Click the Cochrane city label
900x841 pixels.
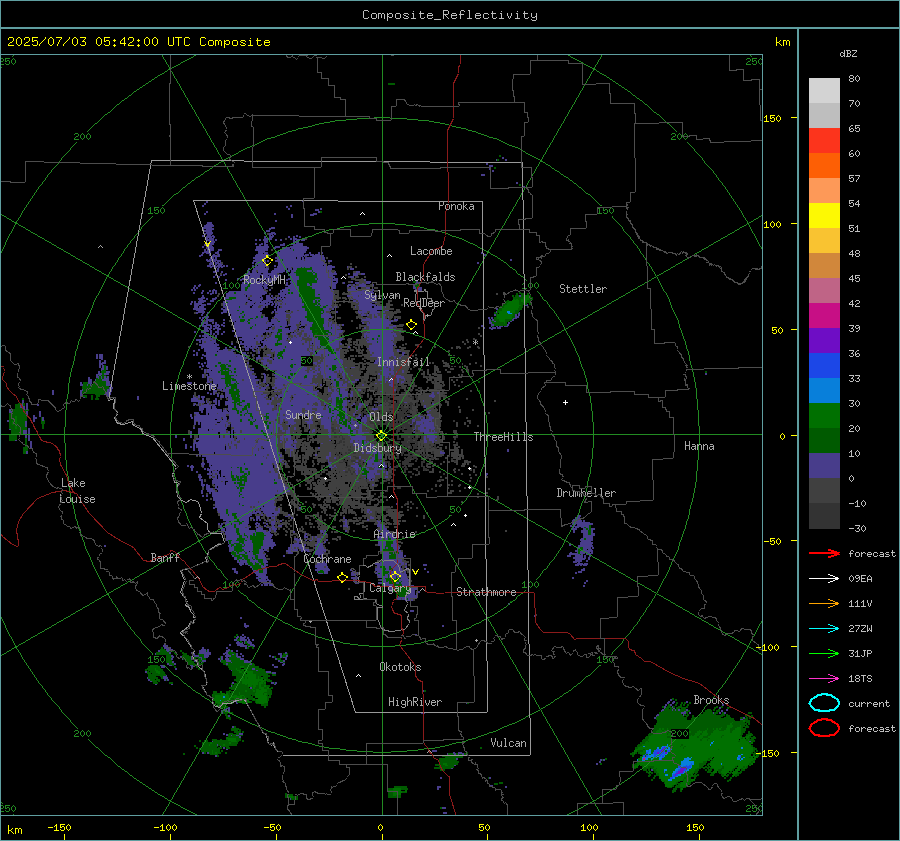click(327, 559)
